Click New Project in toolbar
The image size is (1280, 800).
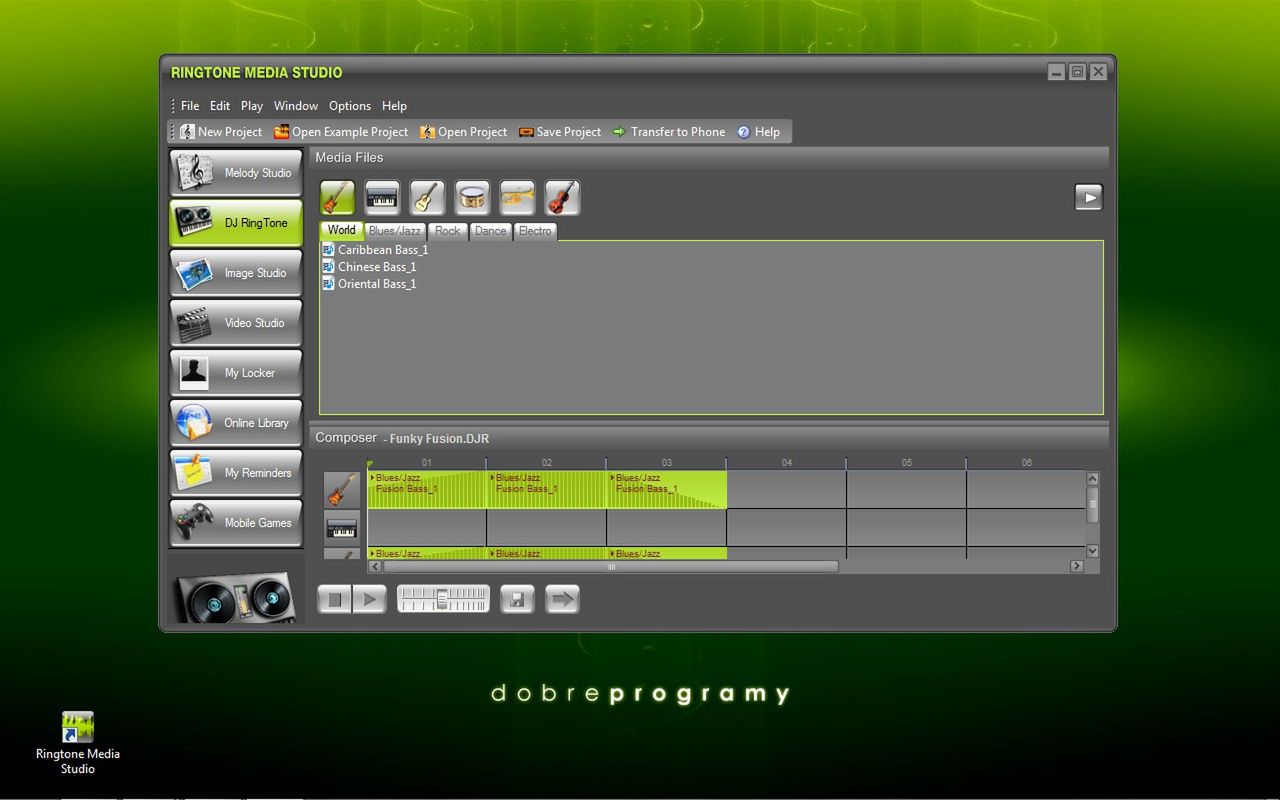coord(221,132)
